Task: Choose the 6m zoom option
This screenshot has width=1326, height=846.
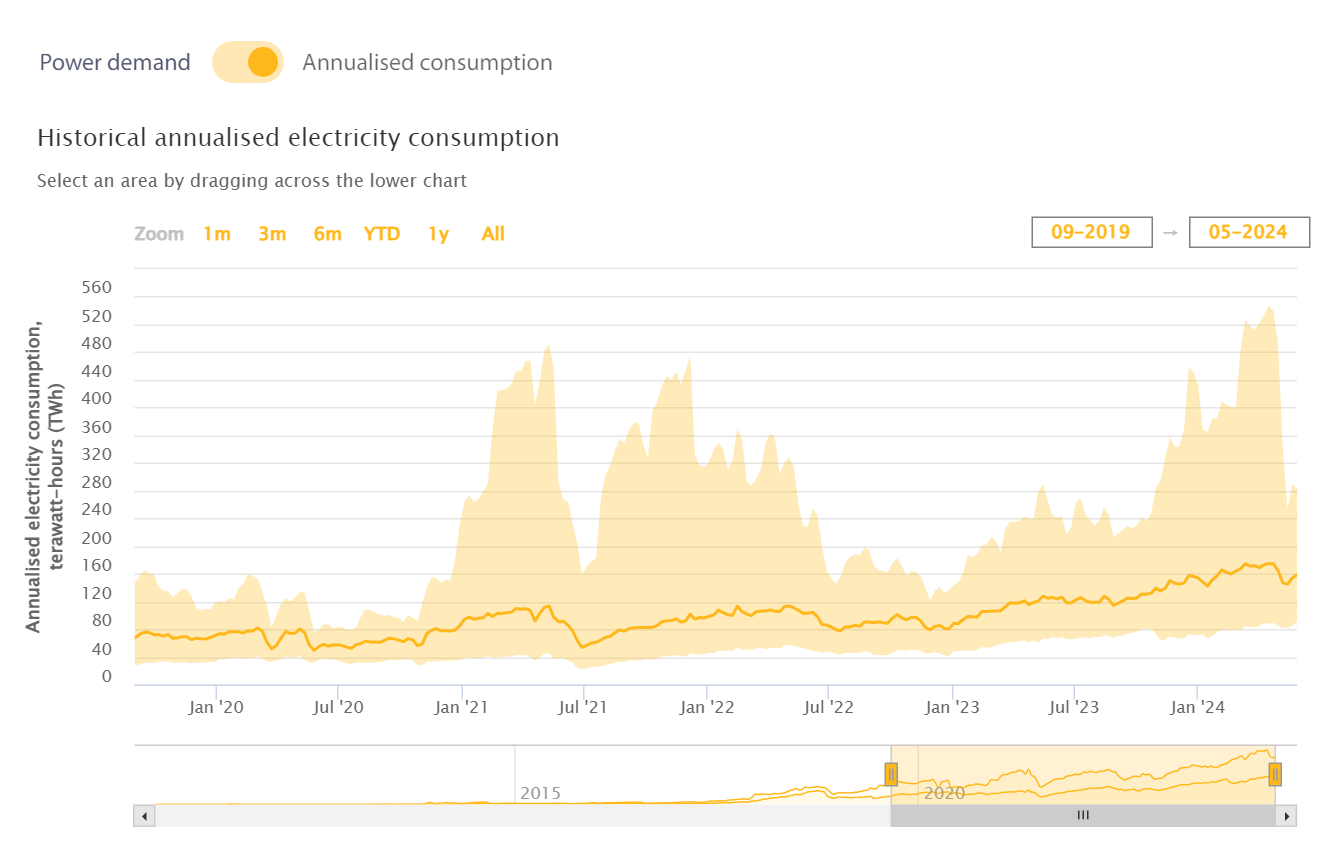Action: click(327, 234)
